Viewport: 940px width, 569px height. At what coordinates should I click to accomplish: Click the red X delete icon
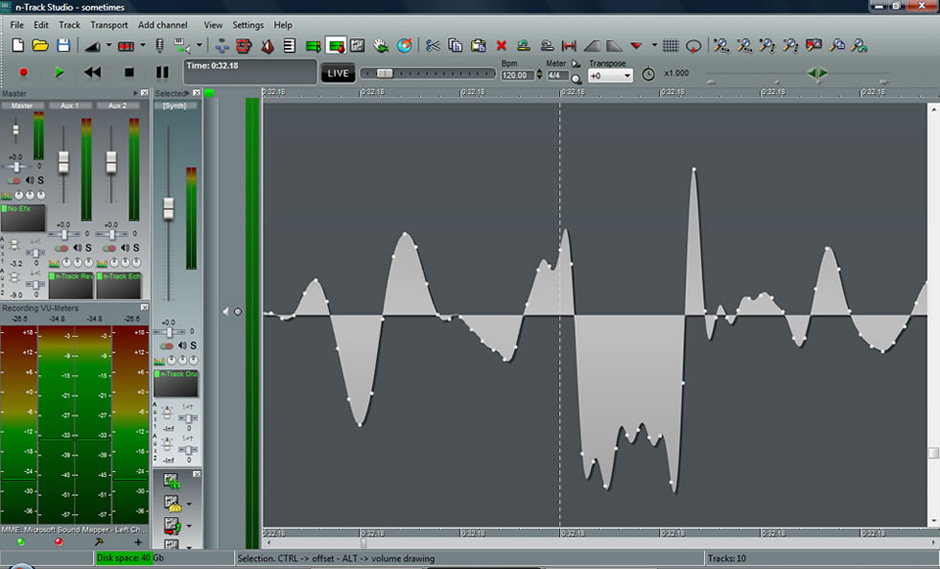501,45
